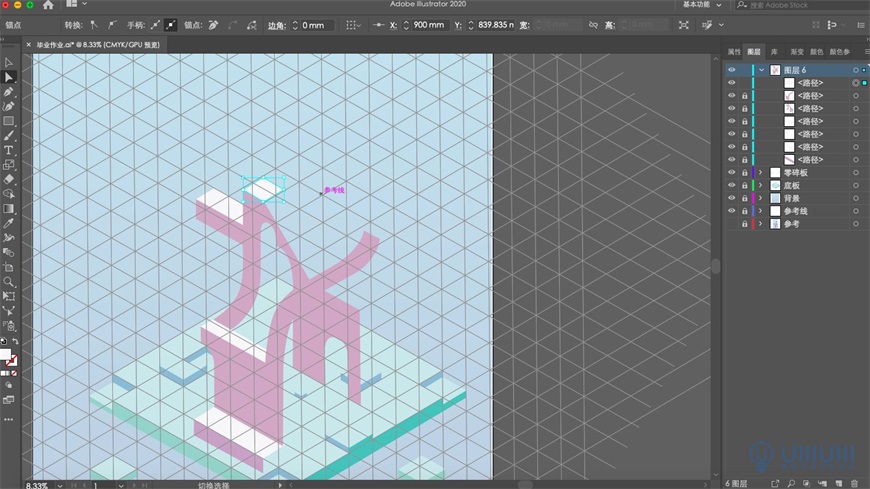Hide 图层 6 with its eye icon

pos(731,70)
